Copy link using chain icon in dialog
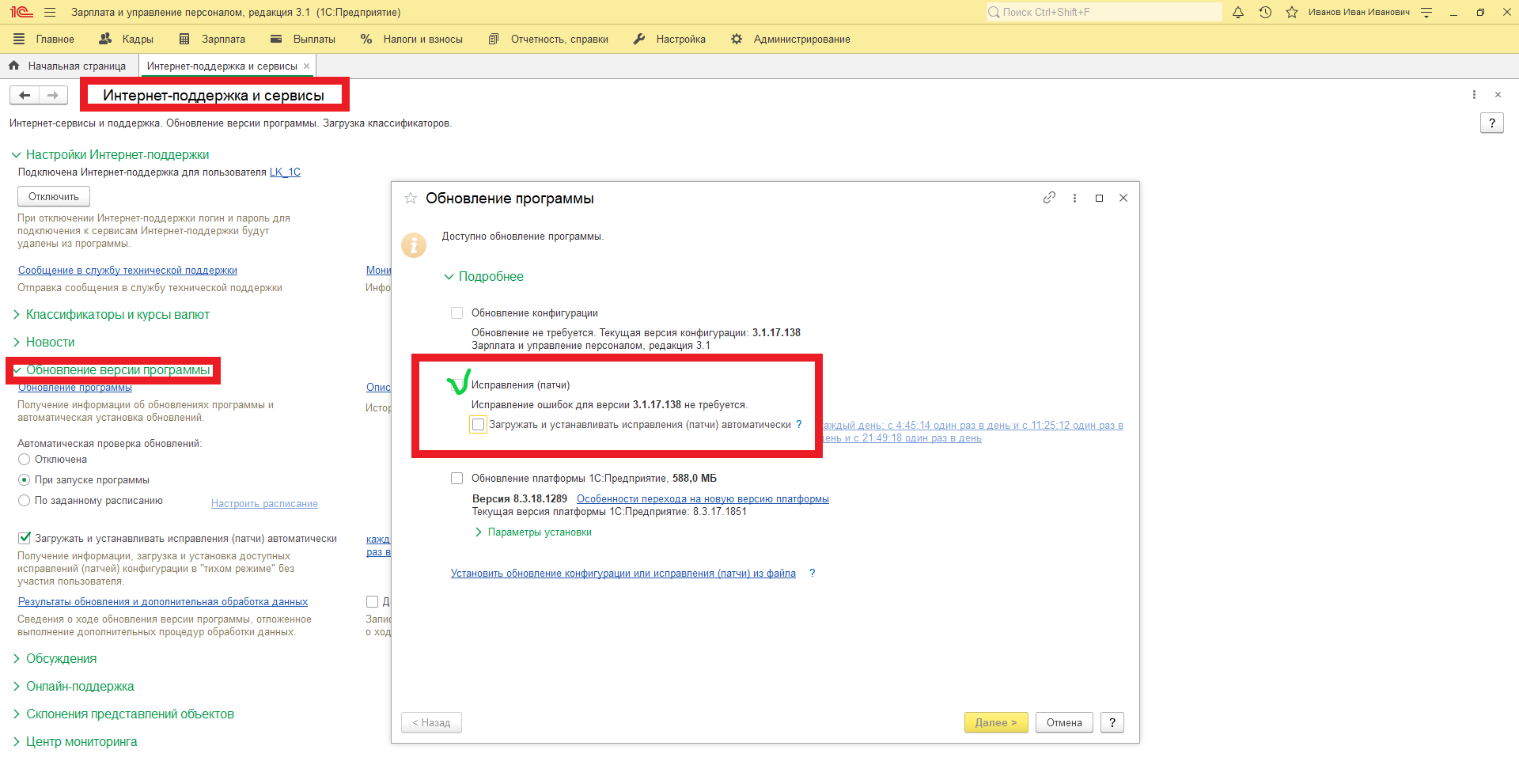1519x784 pixels. pyautogui.click(x=1049, y=198)
